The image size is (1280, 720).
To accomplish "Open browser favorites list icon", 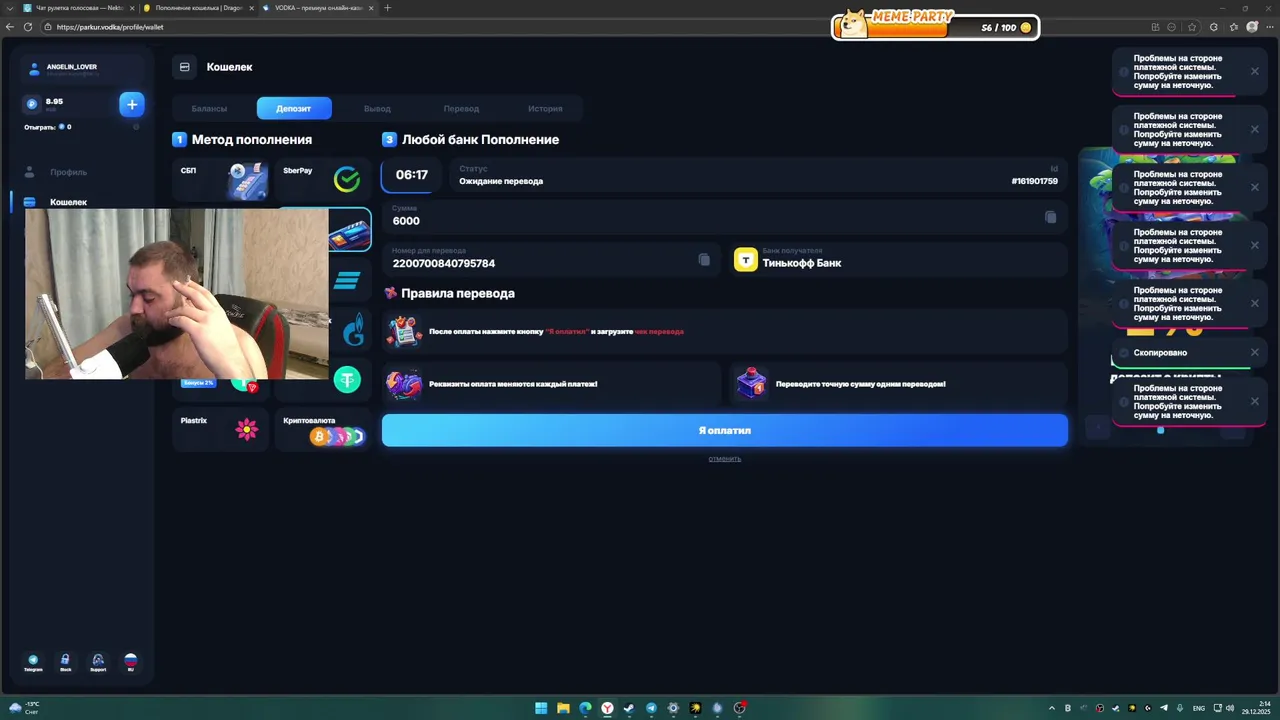I will 1234,27.
